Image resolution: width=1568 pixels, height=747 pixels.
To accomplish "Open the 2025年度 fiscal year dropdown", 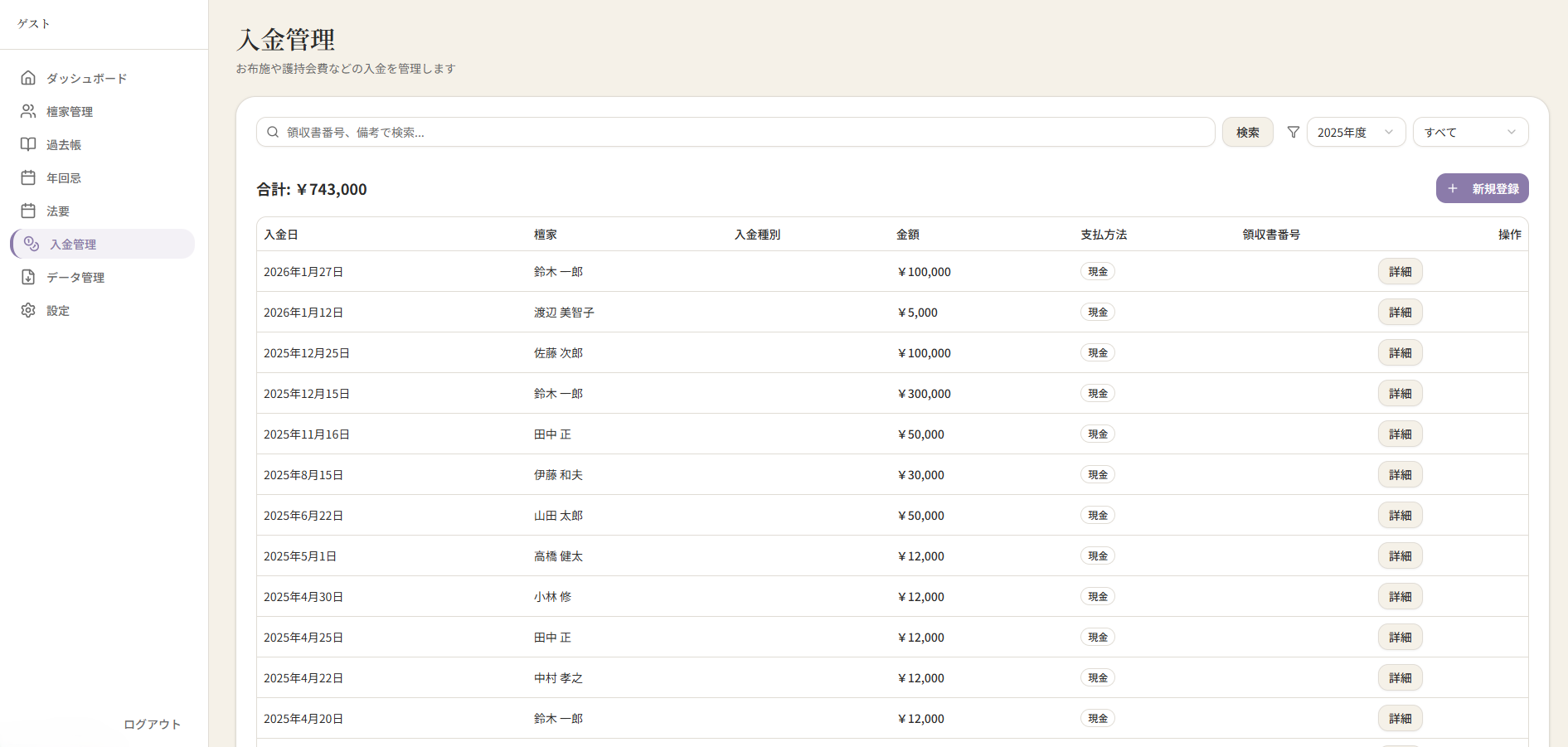I will 1355,133.
